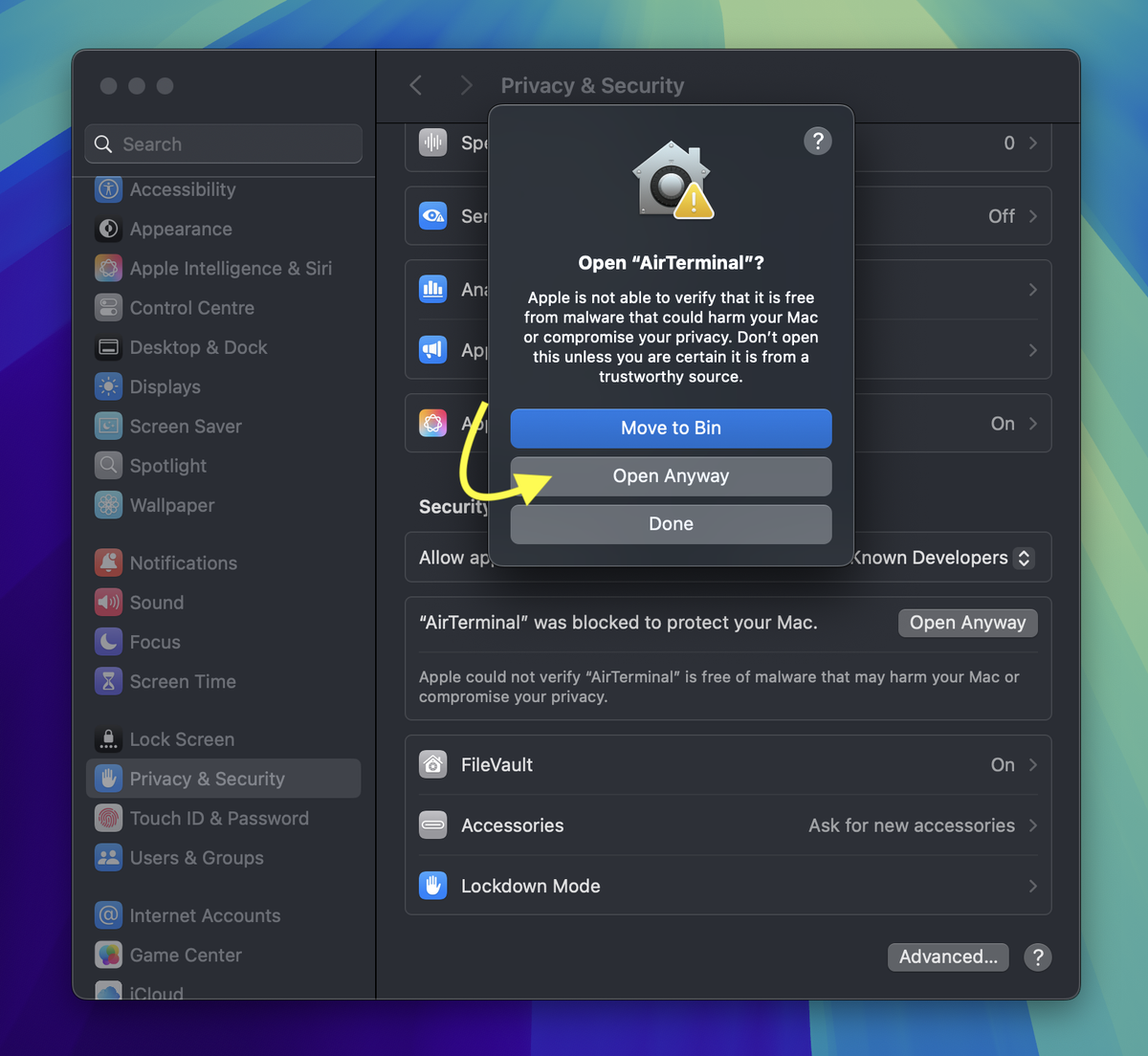Click the Appearance icon in the sidebar
Viewport: 1148px width, 1056px height.
point(108,229)
